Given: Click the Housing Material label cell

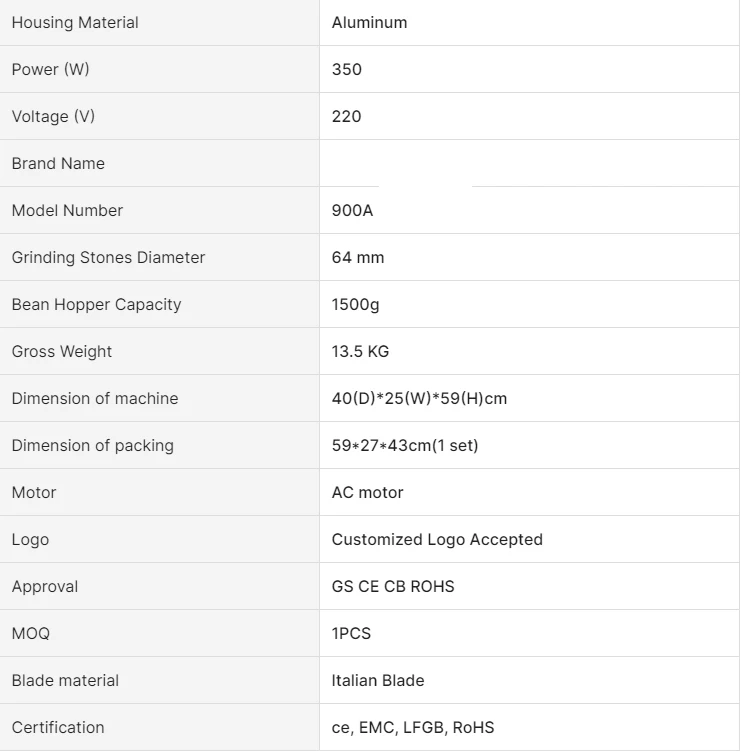Looking at the screenshot, I should coord(75,22).
